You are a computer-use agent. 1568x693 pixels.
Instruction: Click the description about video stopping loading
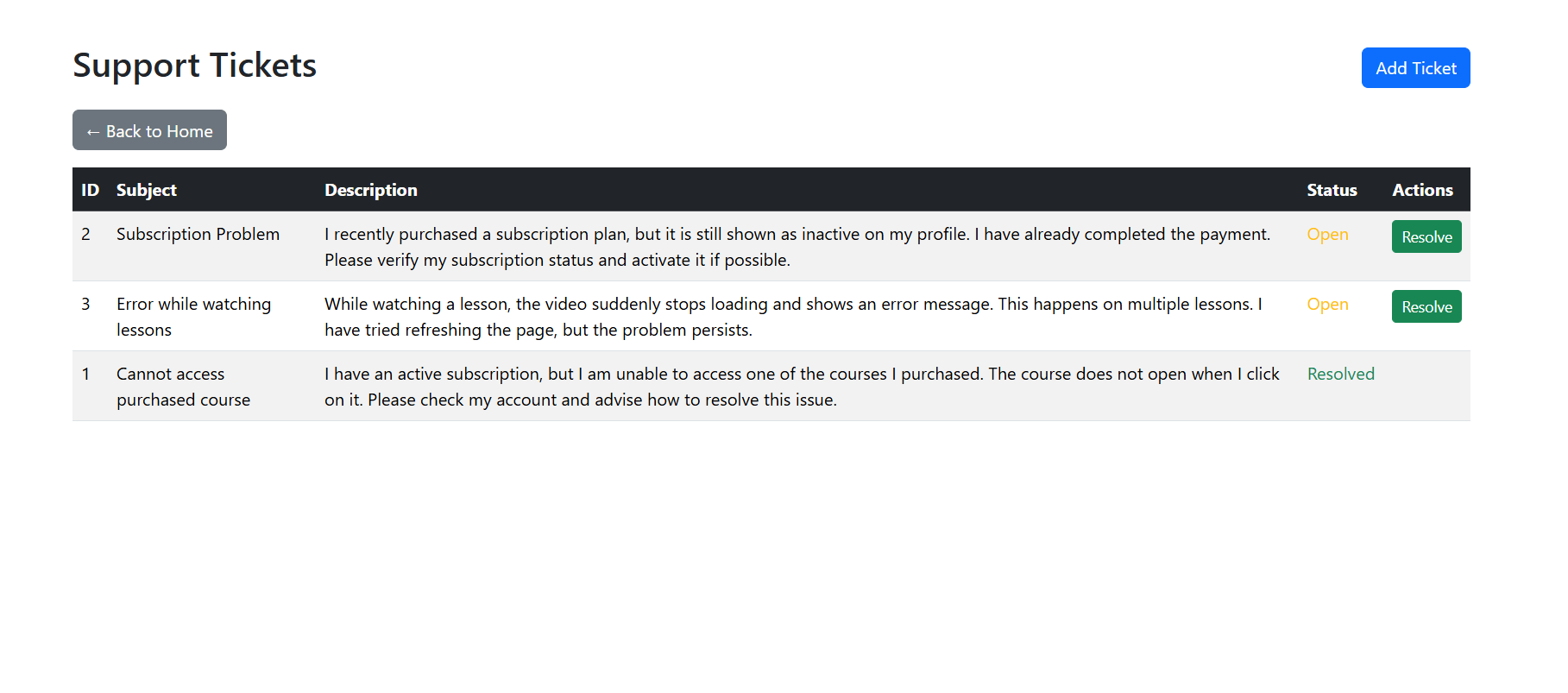coord(792,317)
